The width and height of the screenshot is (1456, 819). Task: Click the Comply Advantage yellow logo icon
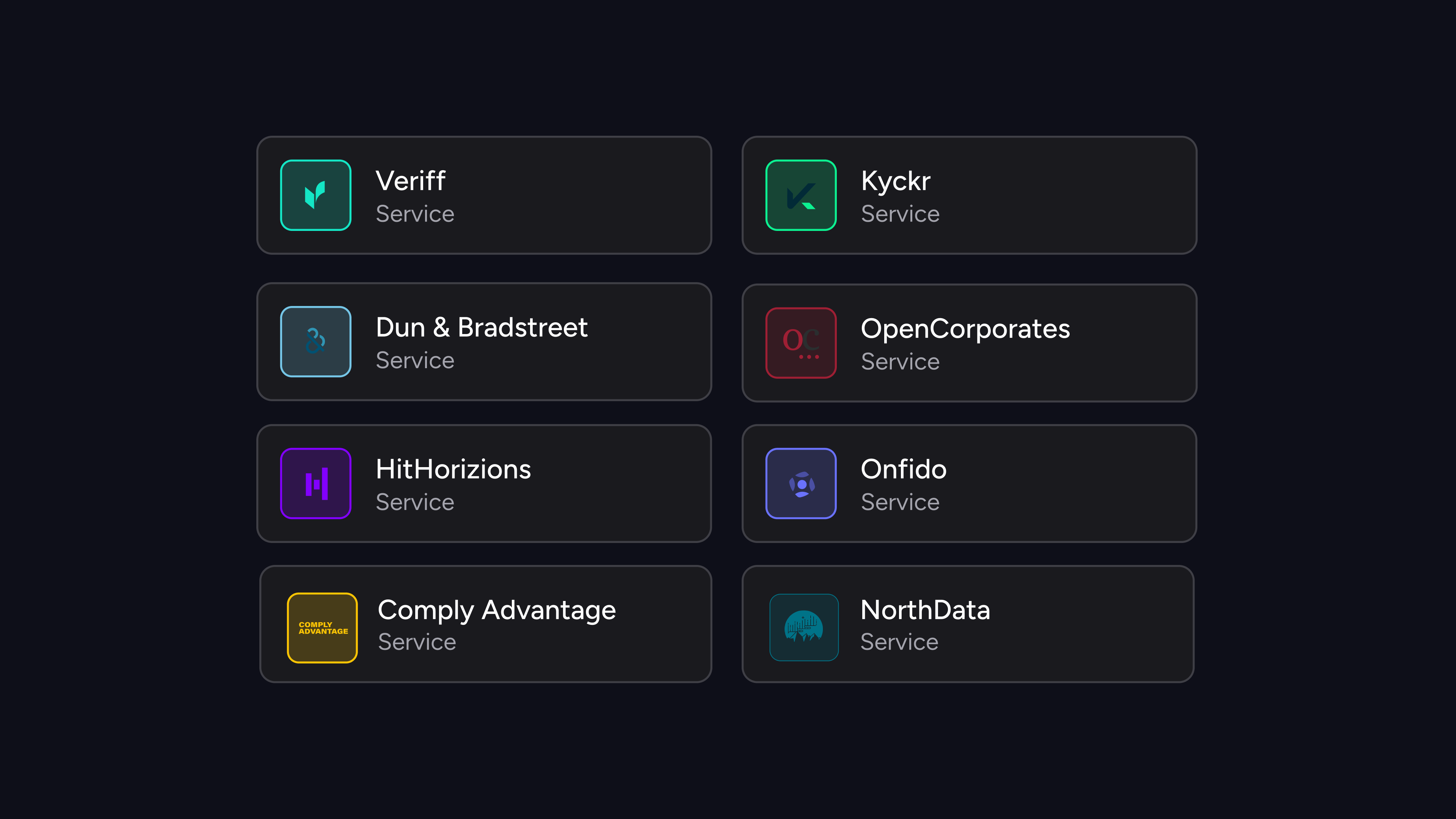(x=322, y=628)
